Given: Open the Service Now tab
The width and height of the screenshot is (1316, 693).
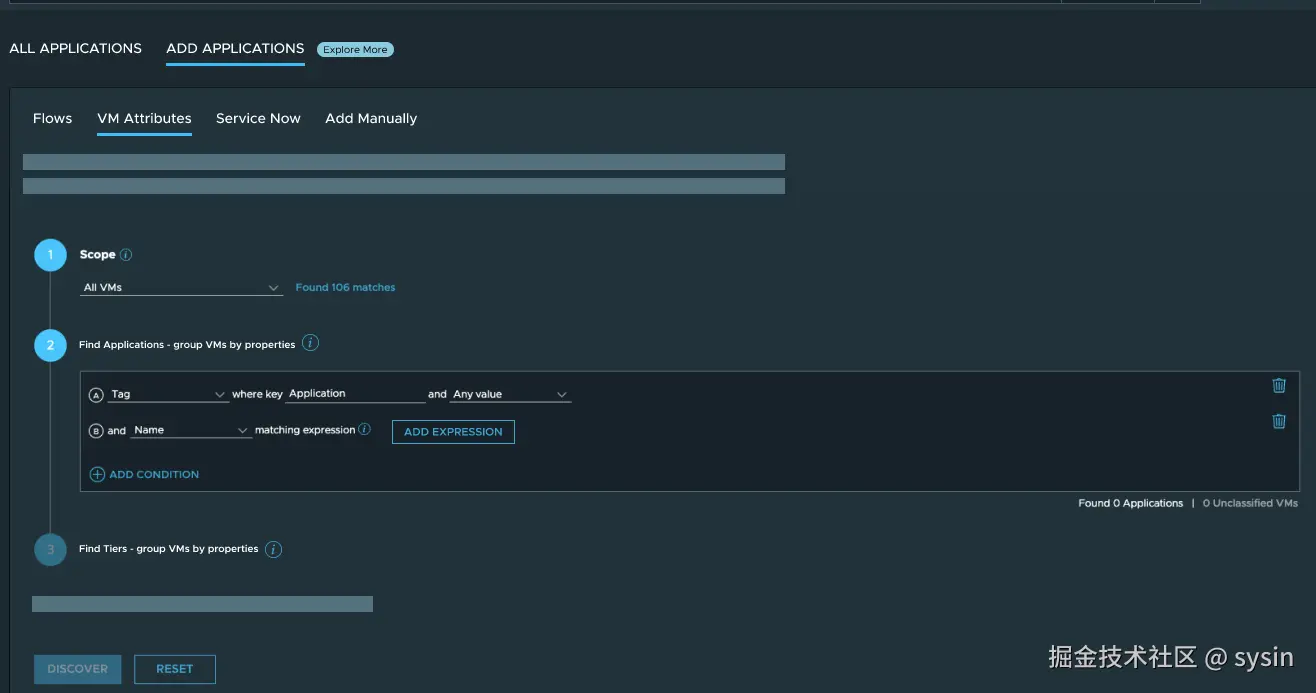Looking at the screenshot, I should 258,118.
